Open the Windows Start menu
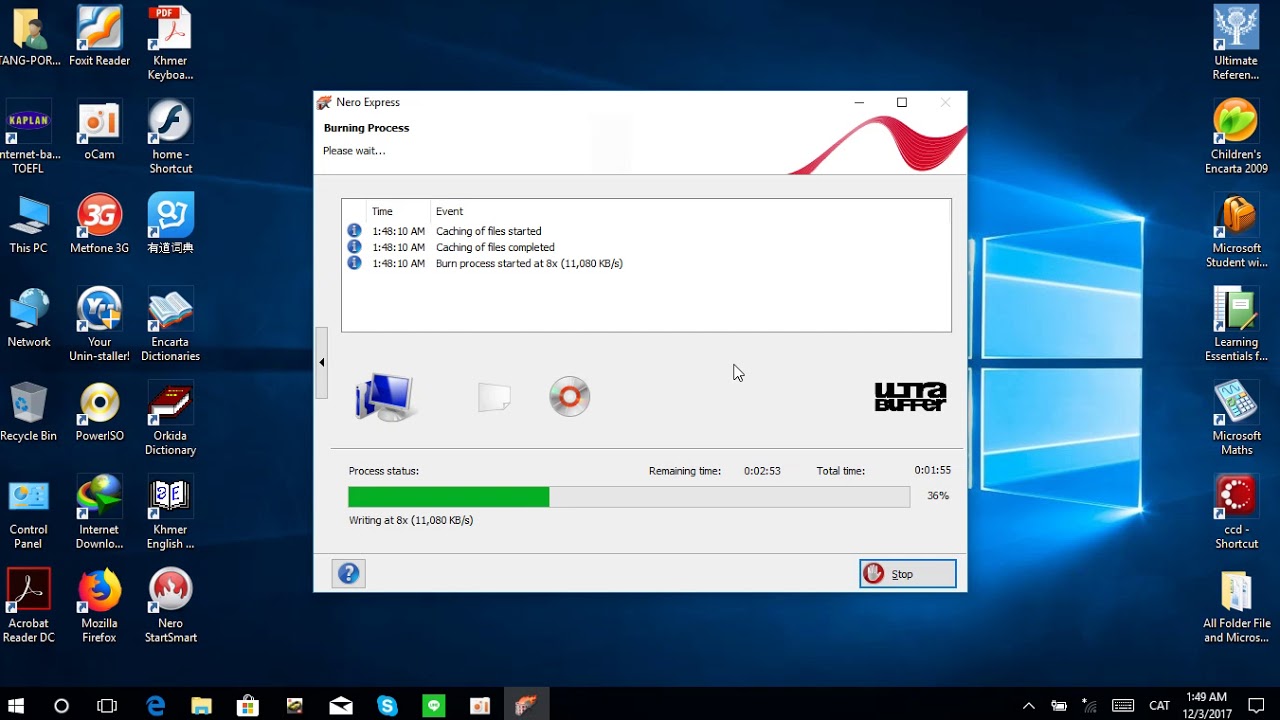Image resolution: width=1280 pixels, height=720 pixels. [16, 705]
